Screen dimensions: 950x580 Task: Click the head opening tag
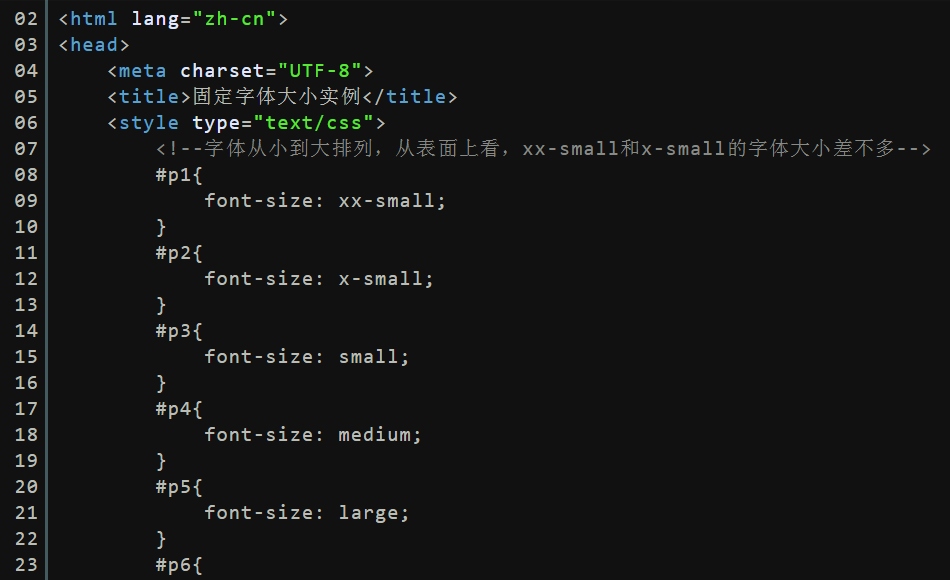(x=94, y=45)
